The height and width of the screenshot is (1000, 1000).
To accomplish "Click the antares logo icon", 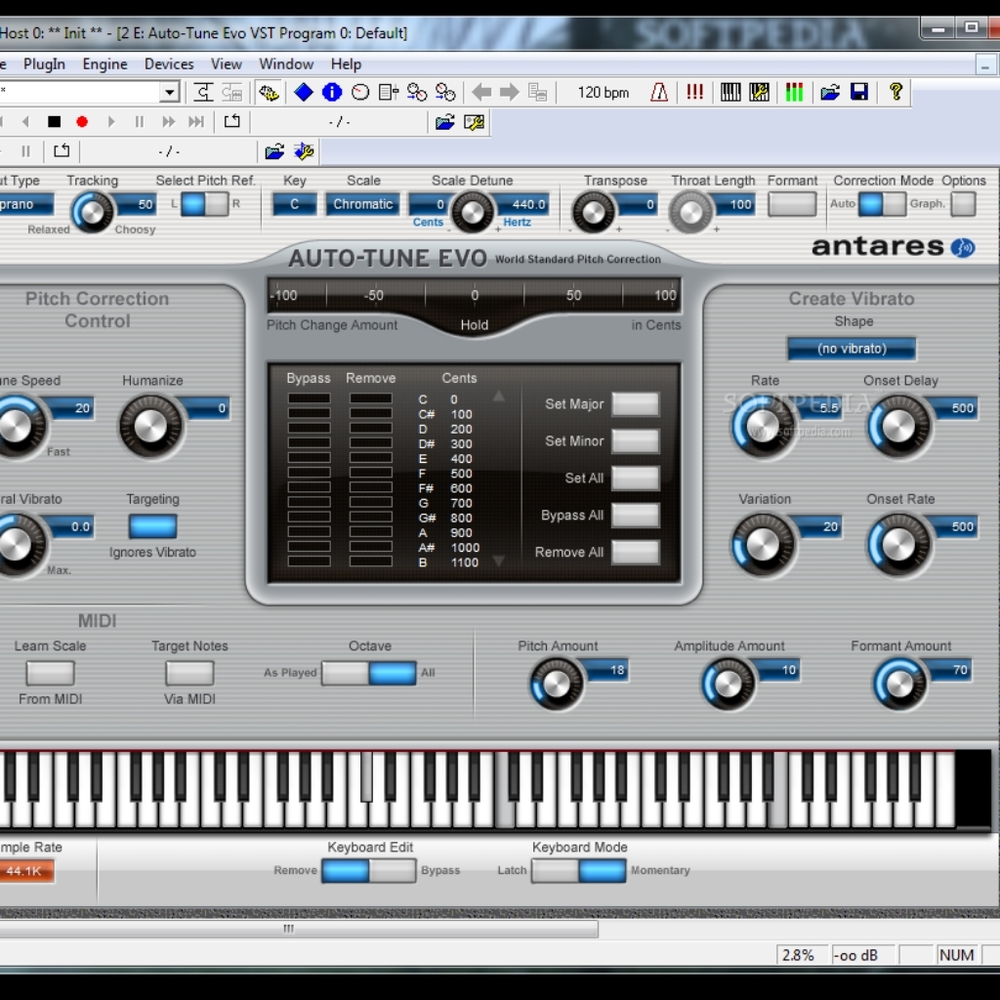I will coord(963,247).
